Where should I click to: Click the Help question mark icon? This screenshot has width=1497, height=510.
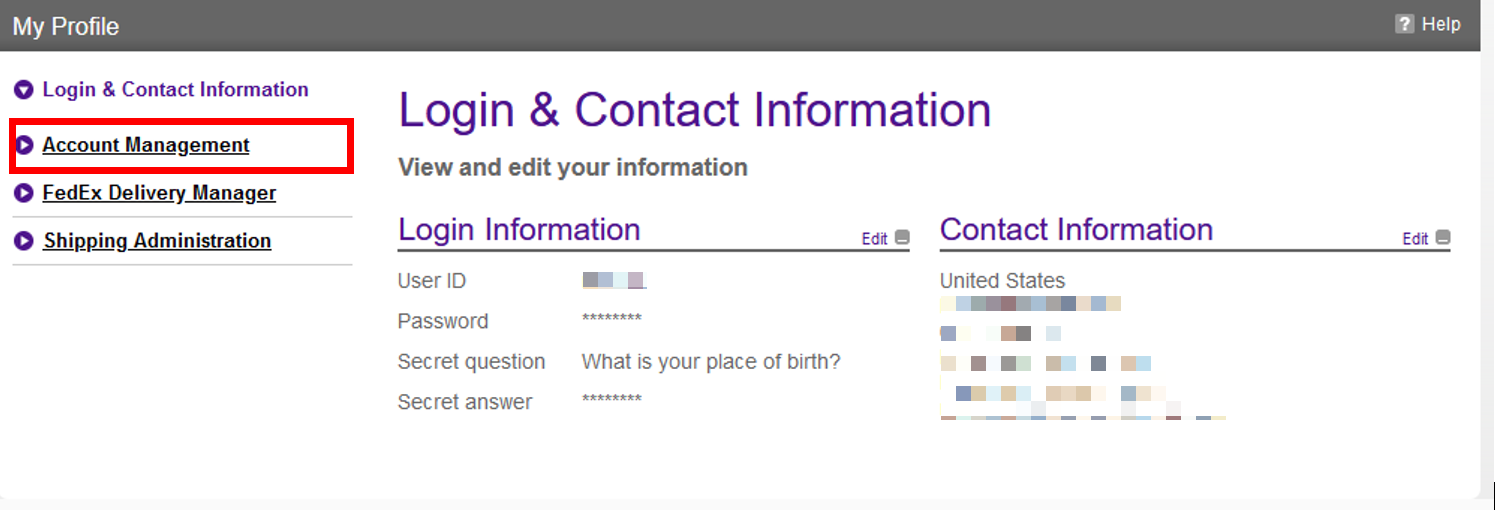click(x=1405, y=25)
